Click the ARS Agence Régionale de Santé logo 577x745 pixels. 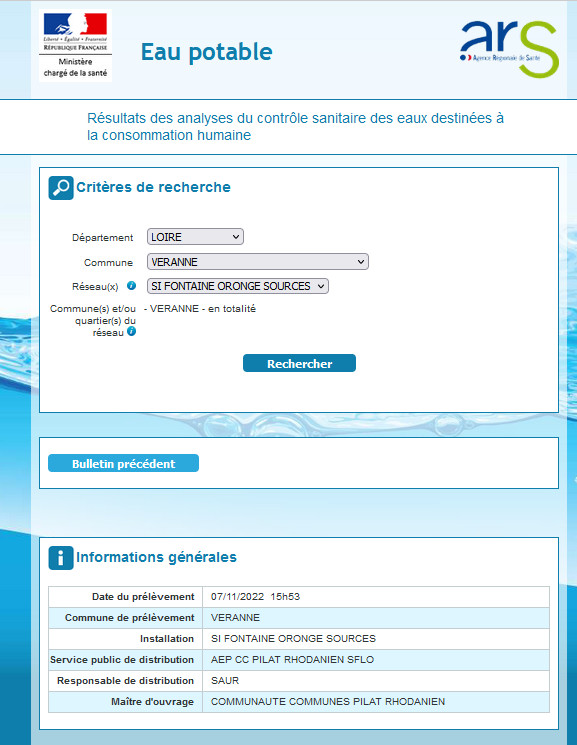click(x=509, y=49)
